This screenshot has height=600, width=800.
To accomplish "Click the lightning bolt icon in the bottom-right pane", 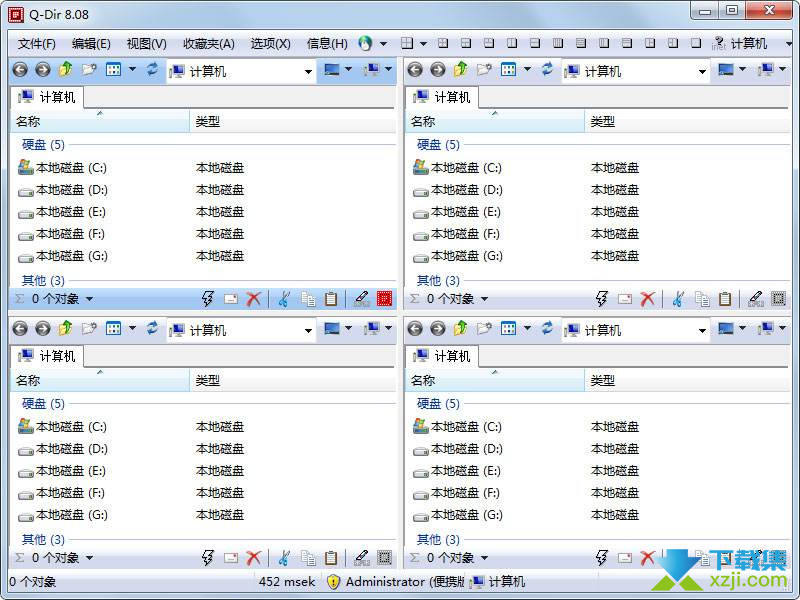I will point(602,558).
